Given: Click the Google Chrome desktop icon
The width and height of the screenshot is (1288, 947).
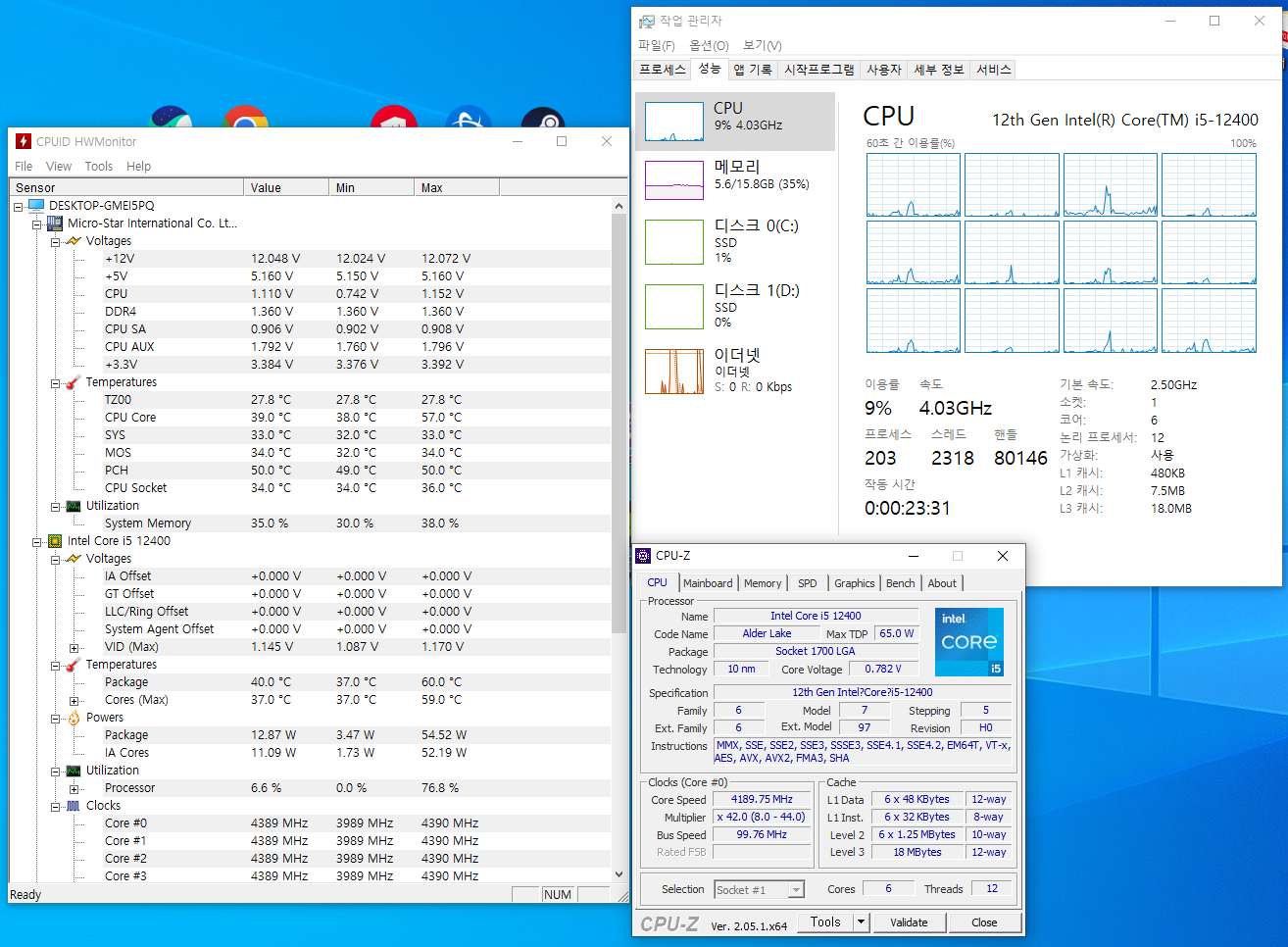Looking at the screenshot, I should [245, 118].
